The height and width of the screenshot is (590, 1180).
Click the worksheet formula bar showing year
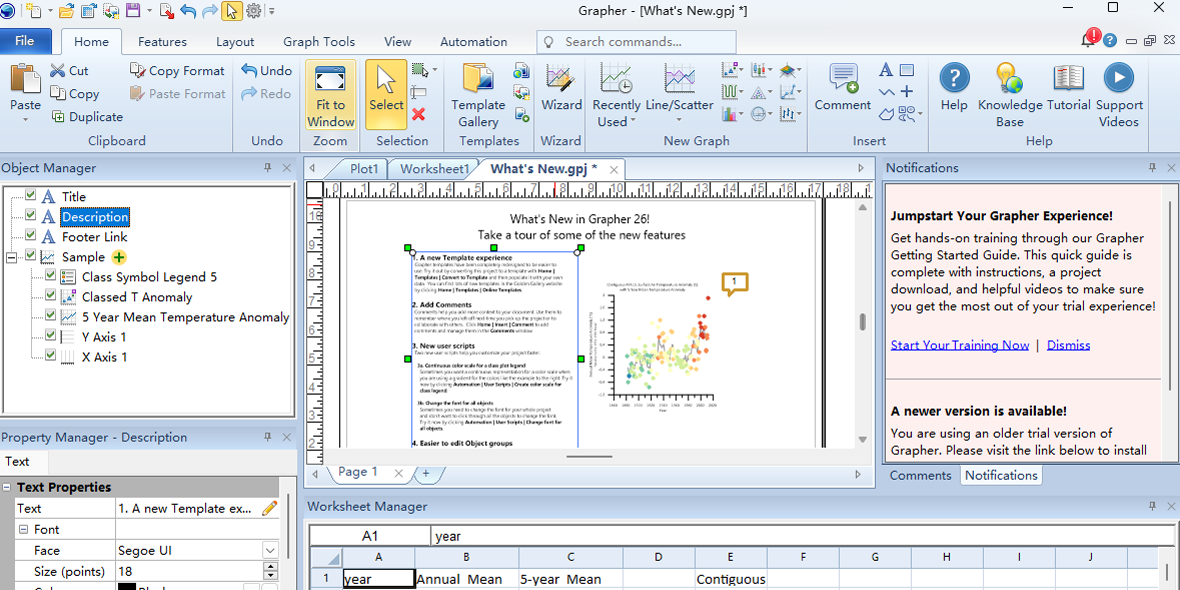(804, 537)
